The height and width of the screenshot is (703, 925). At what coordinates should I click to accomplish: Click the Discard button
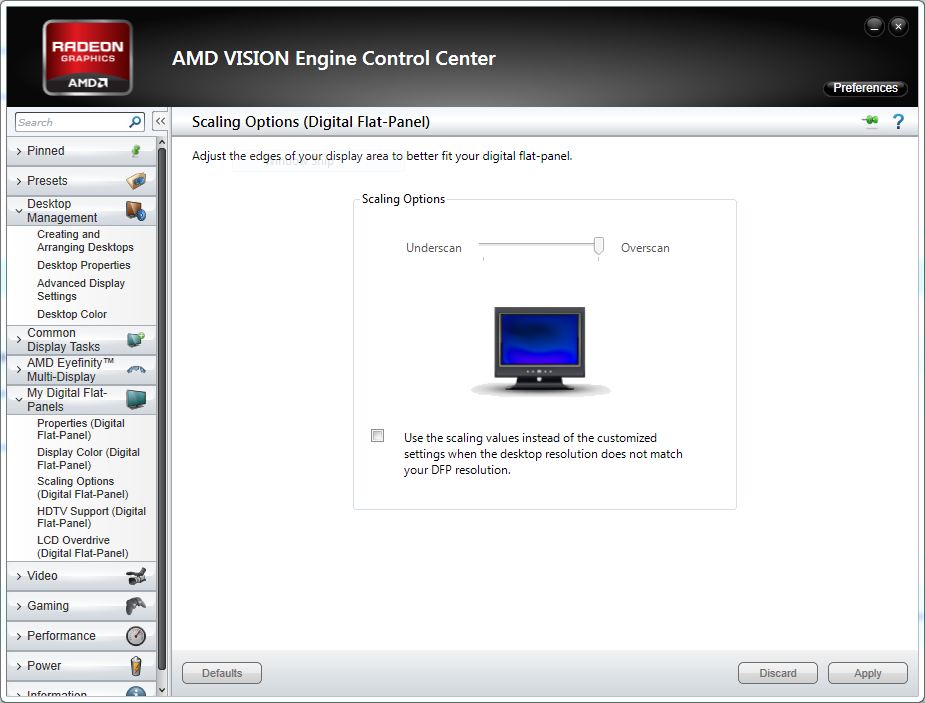[x=778, y=673]
